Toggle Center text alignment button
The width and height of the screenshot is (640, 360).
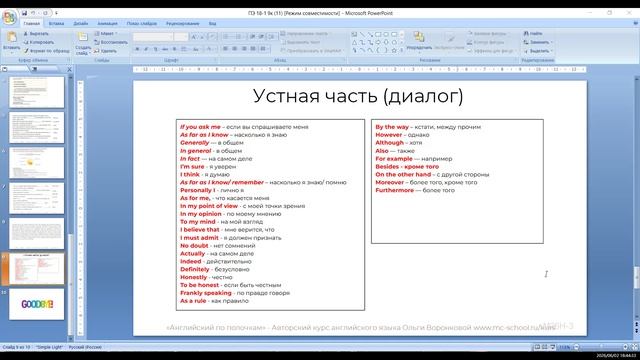[235, 49]
